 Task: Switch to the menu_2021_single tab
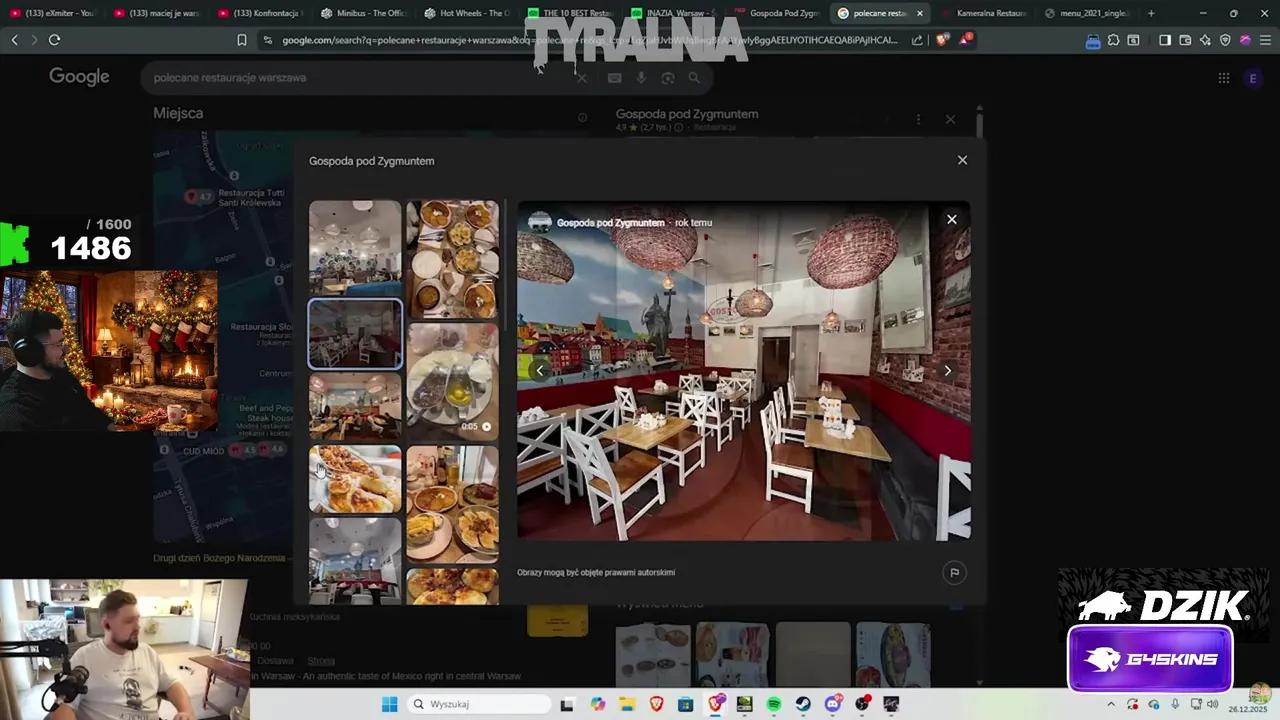coord(1088,13)
